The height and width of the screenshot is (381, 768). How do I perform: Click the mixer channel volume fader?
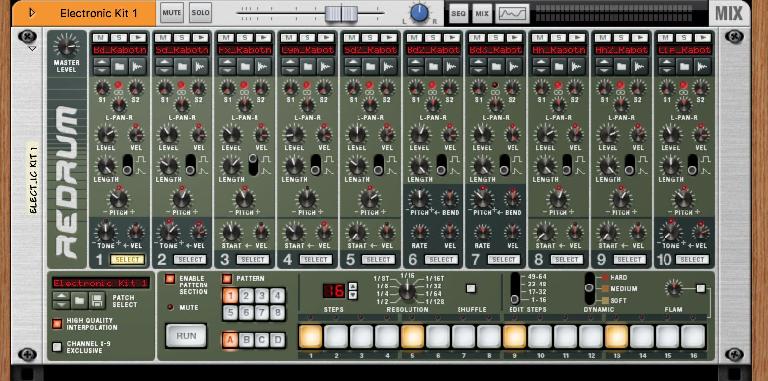pos(341,13)
